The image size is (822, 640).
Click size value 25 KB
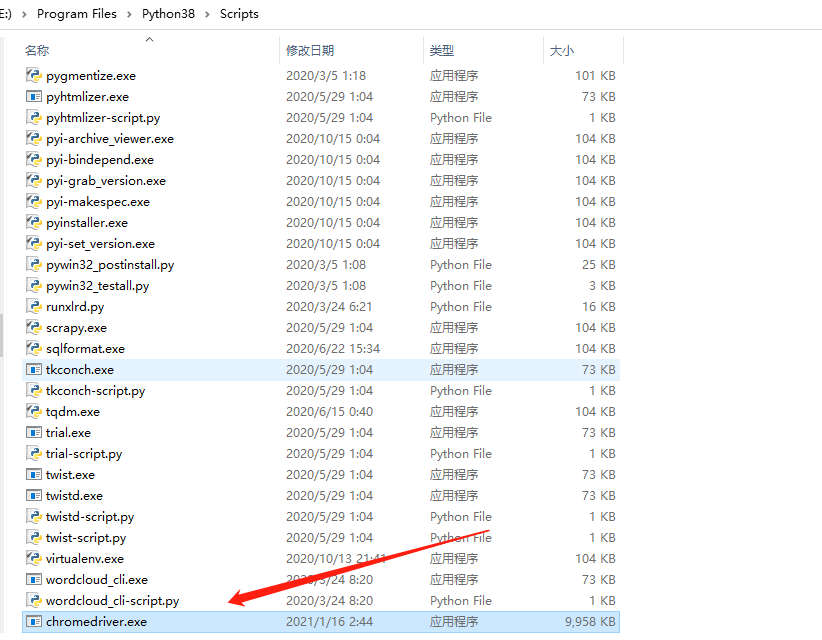599,264
